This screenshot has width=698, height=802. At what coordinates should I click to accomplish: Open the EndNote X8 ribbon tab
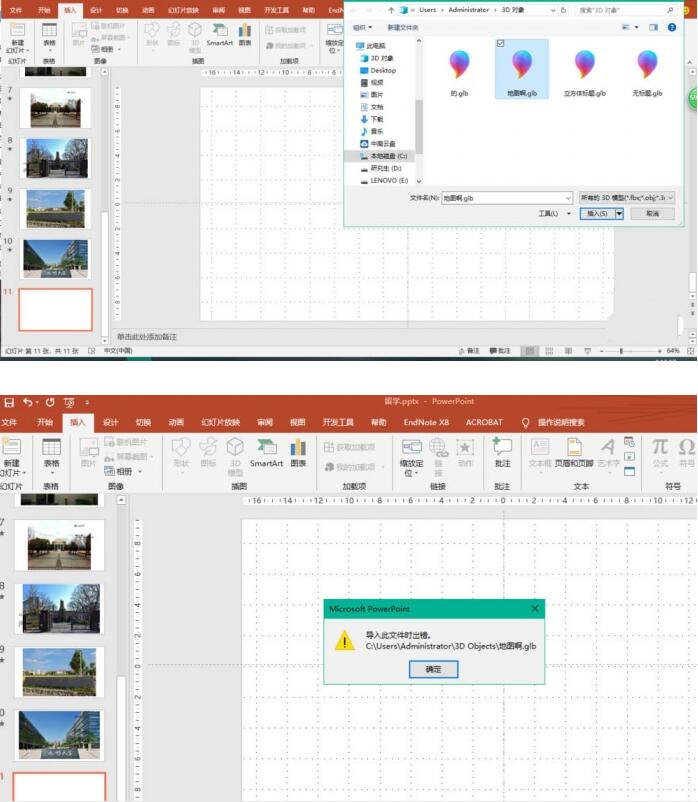tap(426, 422)
